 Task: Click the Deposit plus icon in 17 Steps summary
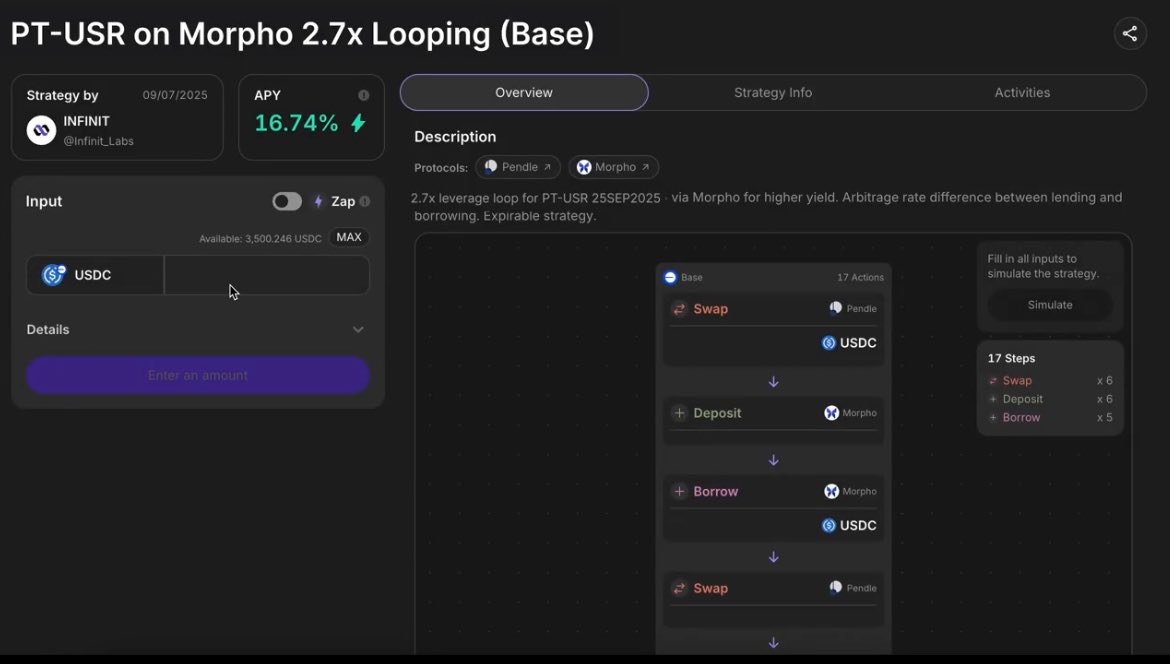992,399
